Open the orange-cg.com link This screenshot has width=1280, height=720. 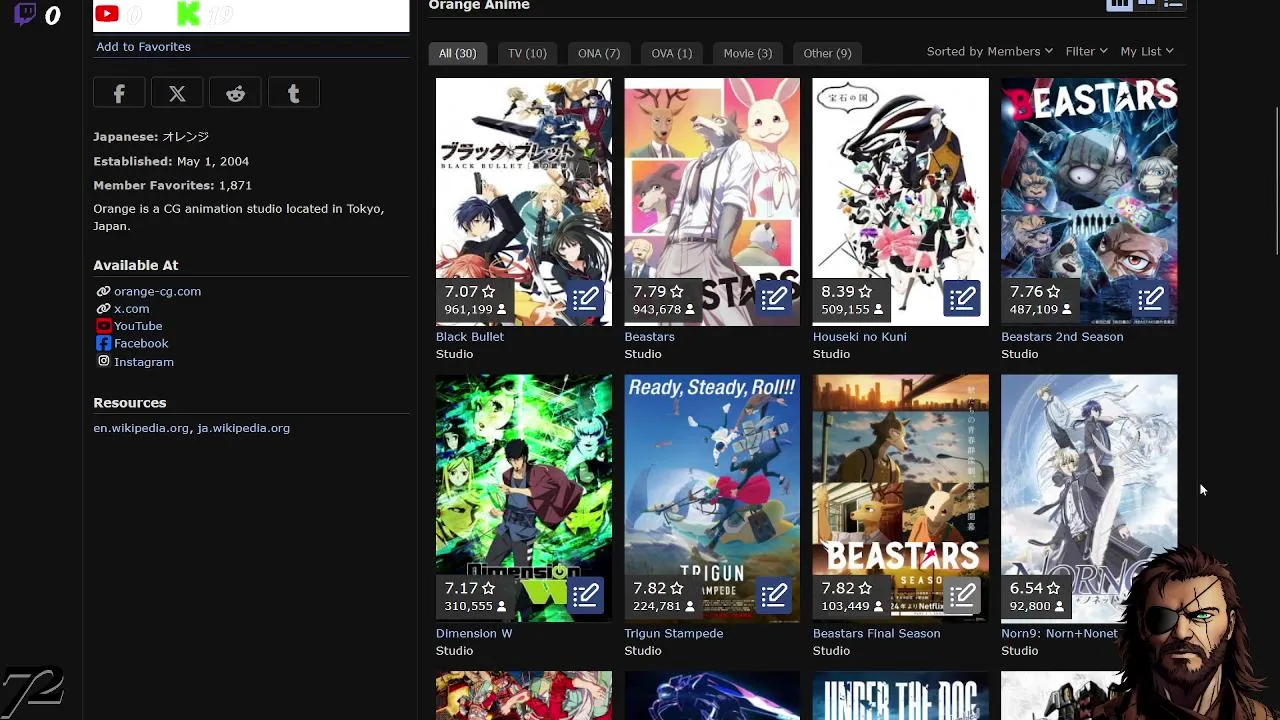157,291
